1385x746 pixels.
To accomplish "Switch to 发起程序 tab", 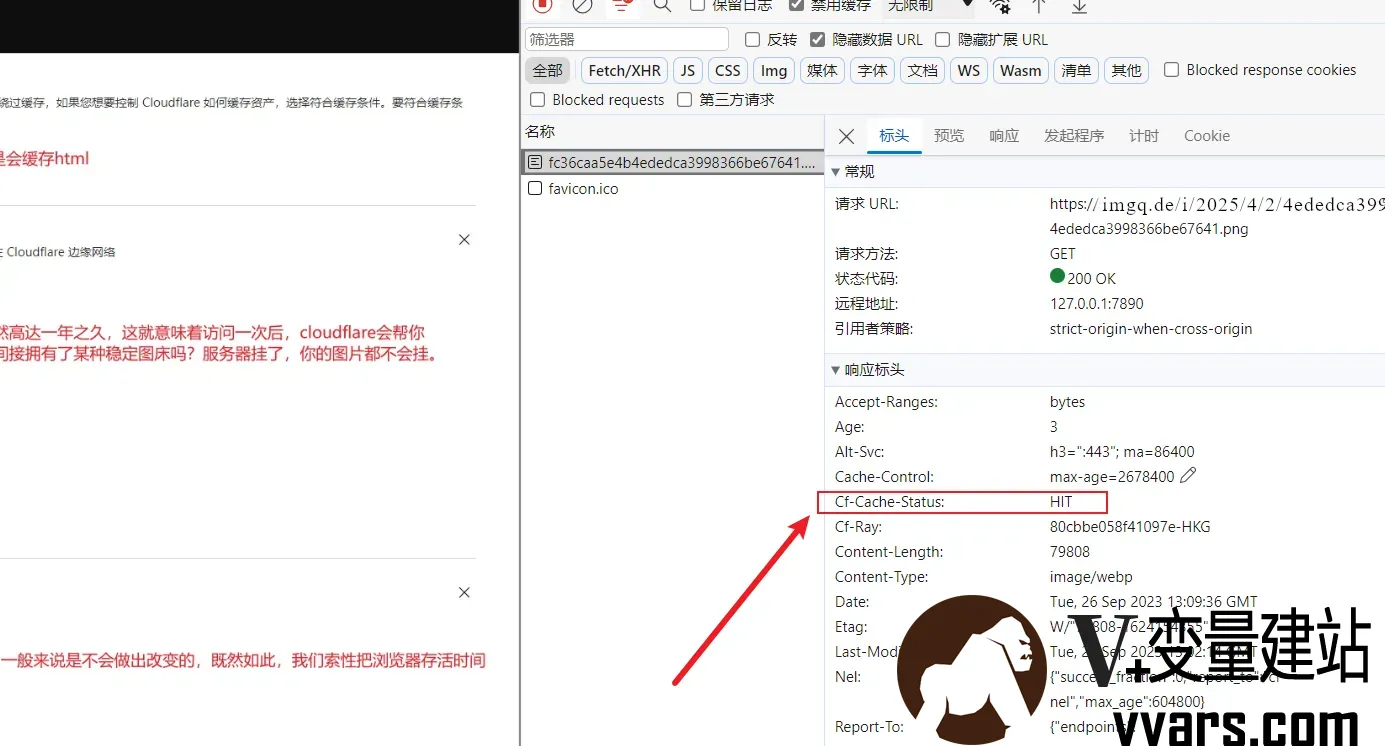I will [x=1074, y=136].
